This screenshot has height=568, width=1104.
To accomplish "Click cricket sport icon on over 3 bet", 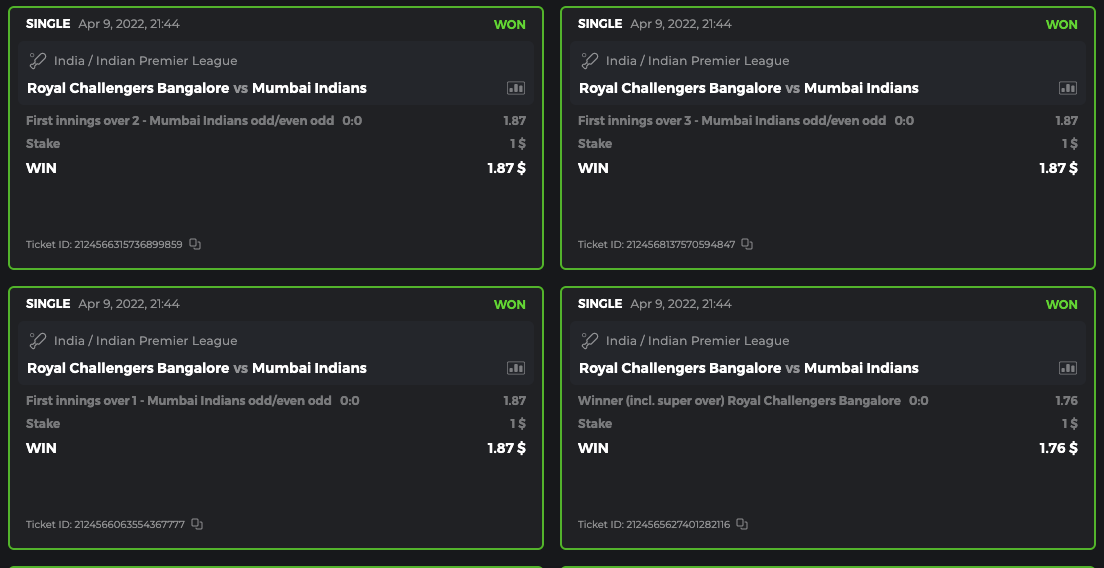I will (x=590, y=61).
